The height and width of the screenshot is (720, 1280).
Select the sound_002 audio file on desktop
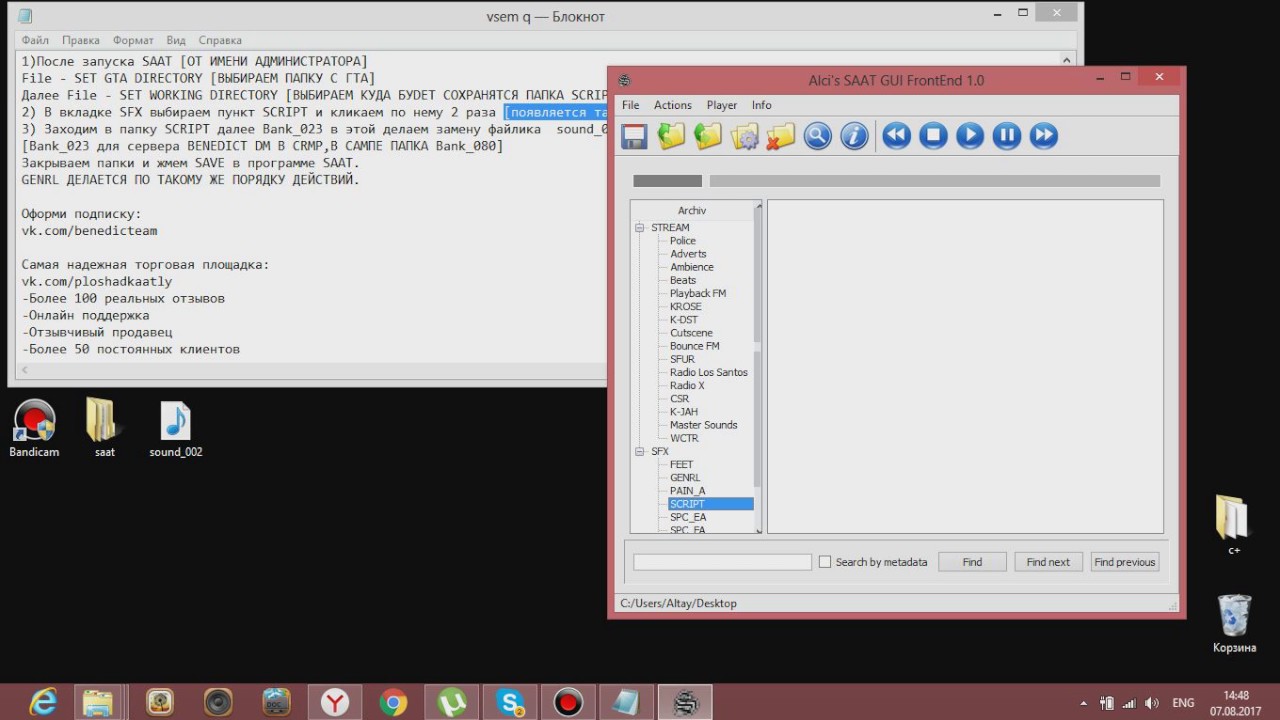point(176,428)
